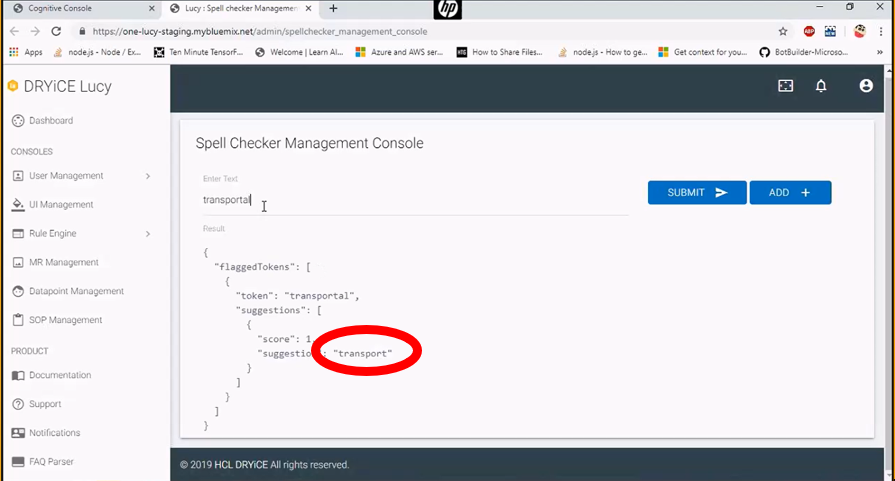Open a new browser tab
The width and height of the screenshot is (895, 481).
333,9
